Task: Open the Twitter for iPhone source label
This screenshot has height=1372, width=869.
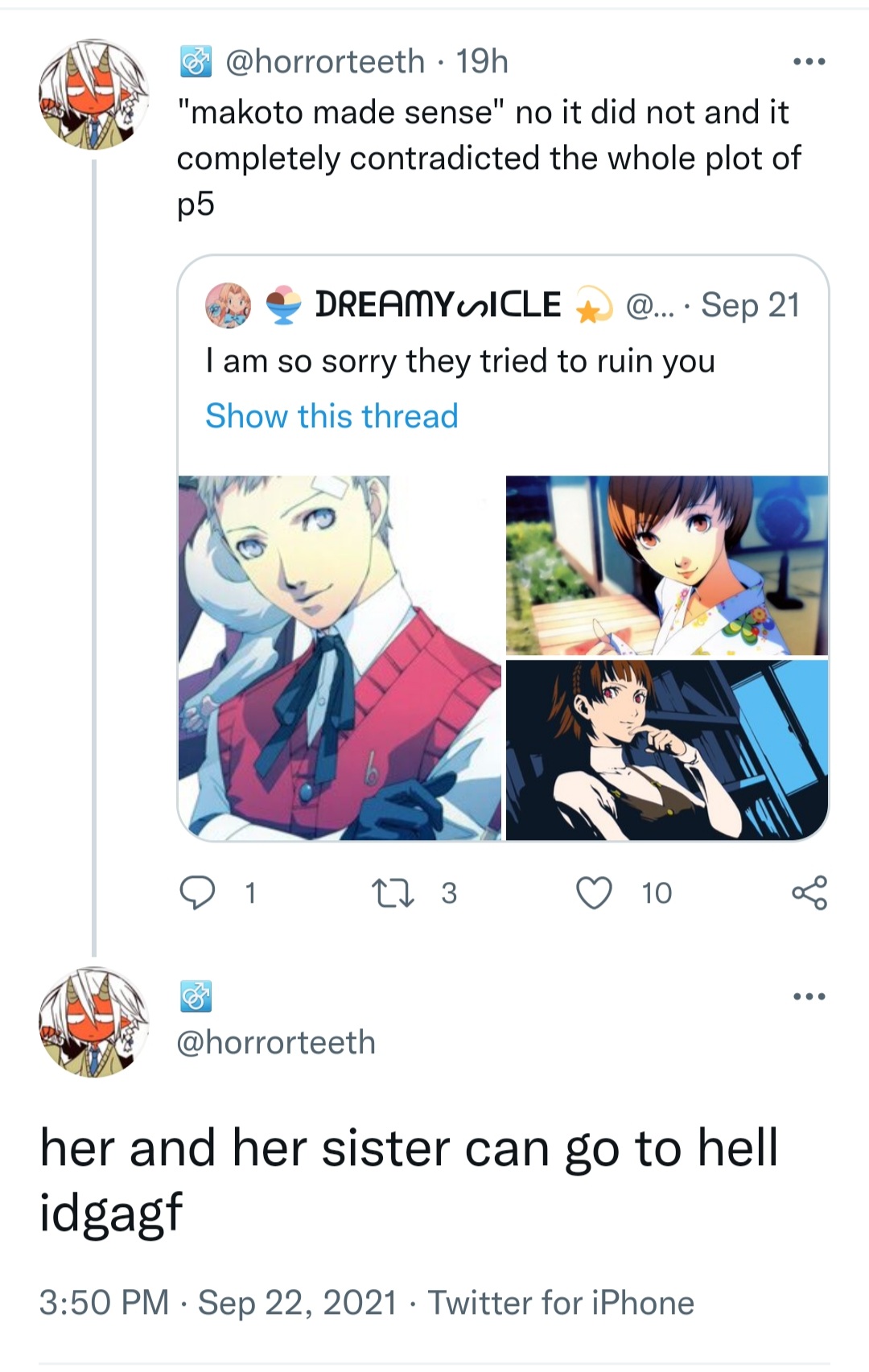Action: coord(561,1302)
